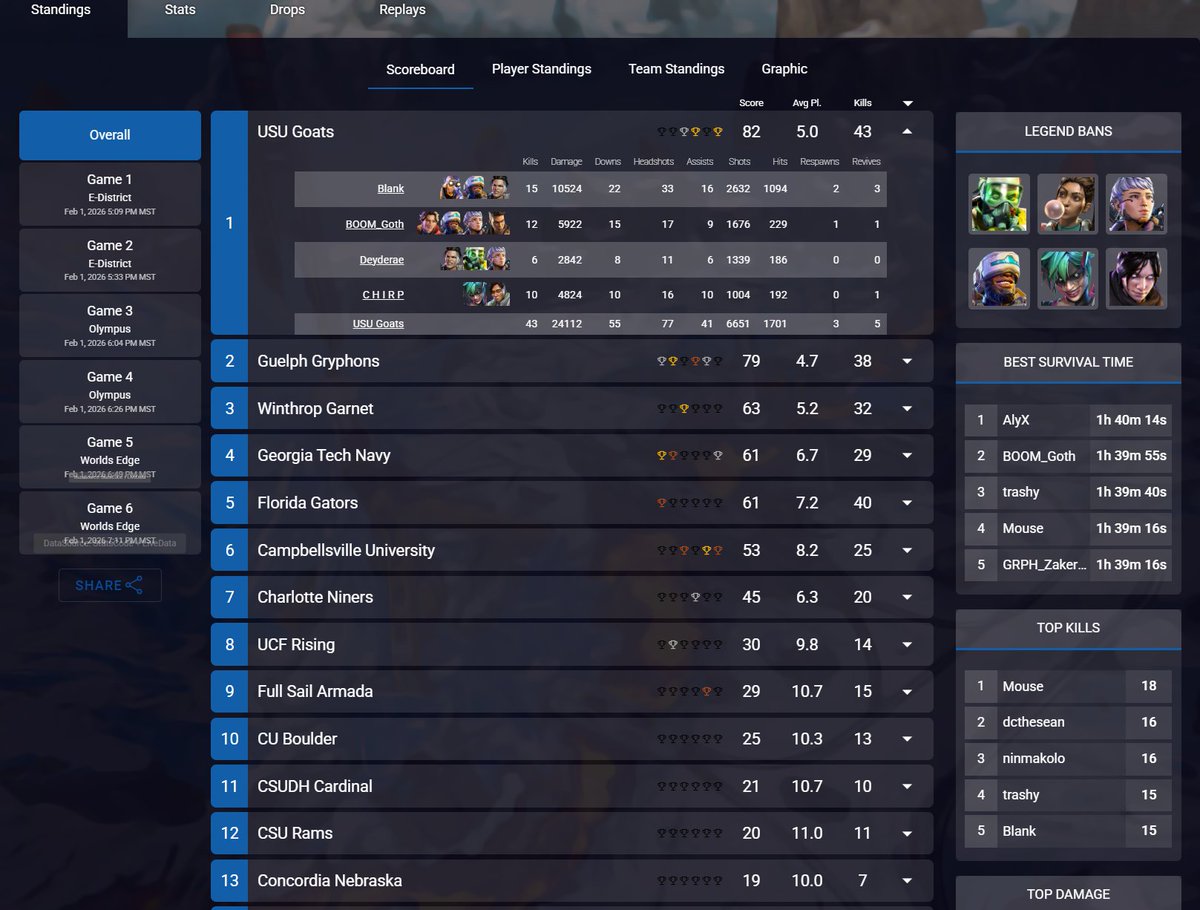Click the USU Goats totals row link
This screenshot has width=1200, height=910.
point(378,323)
